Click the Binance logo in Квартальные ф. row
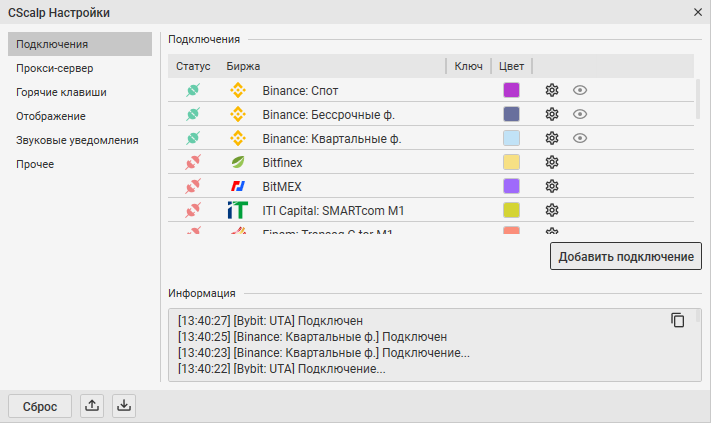This screenshot has width=711, height=423. tap(238, 138)
